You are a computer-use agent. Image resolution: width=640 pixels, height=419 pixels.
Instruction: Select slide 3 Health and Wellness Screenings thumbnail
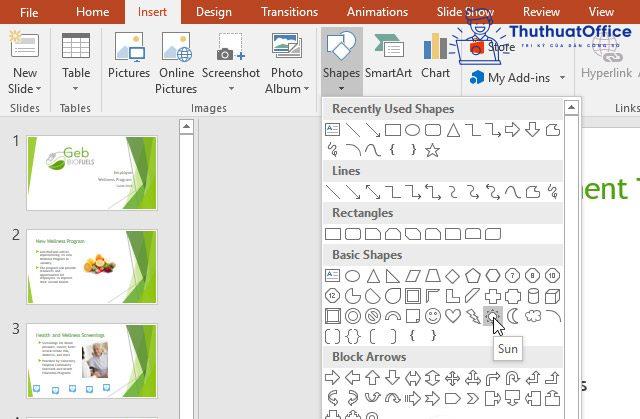point(92,361)
